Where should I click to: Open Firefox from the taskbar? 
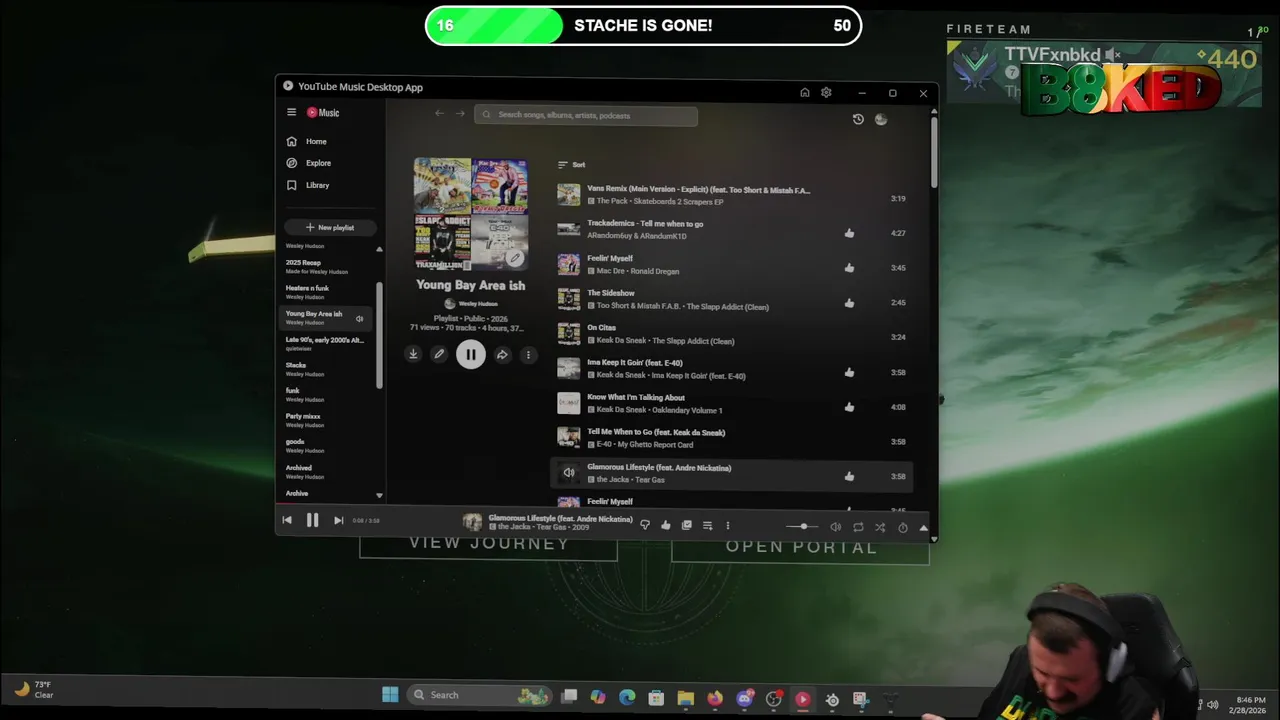point(715,698)
